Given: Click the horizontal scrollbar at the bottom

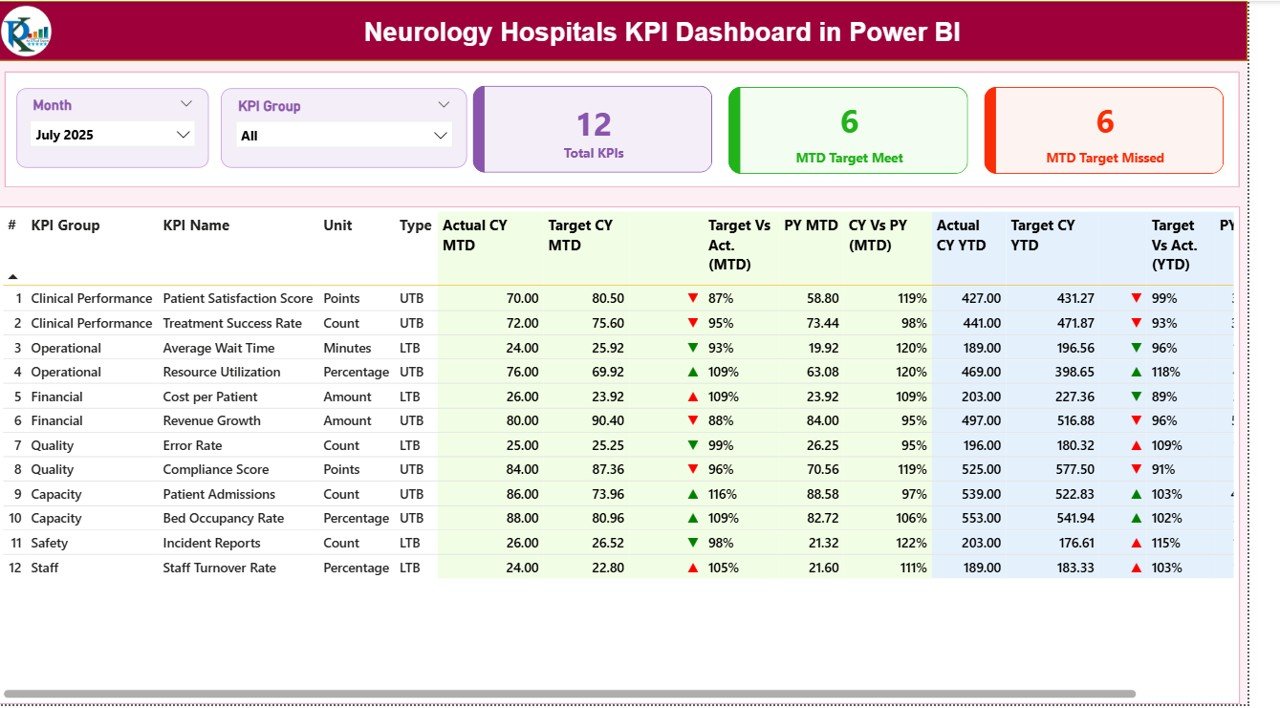Looking at the screenshot, I should click(x=570, y=693).
